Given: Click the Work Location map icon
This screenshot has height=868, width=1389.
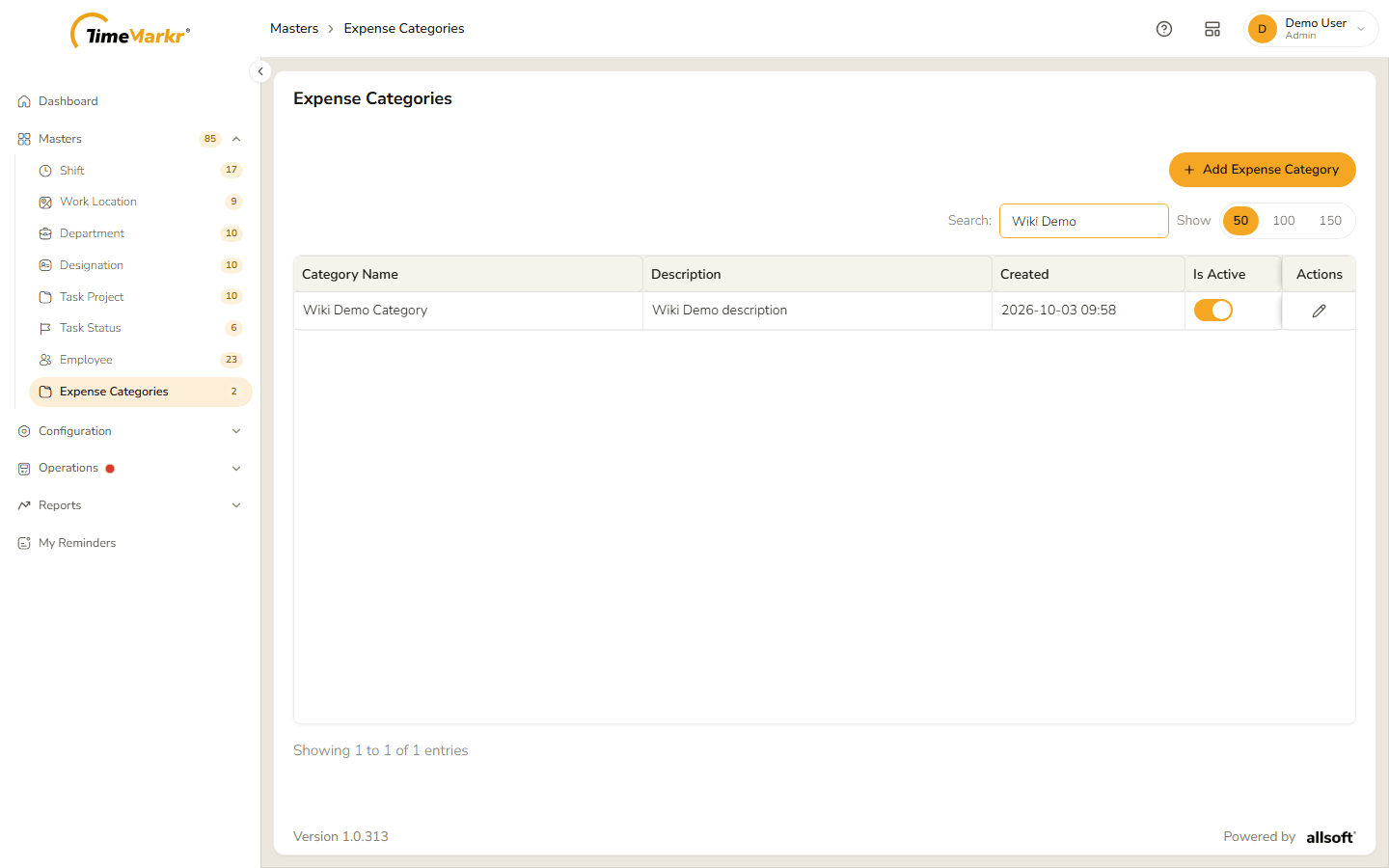Looking at the screenshot, I should tap(45, 203).
